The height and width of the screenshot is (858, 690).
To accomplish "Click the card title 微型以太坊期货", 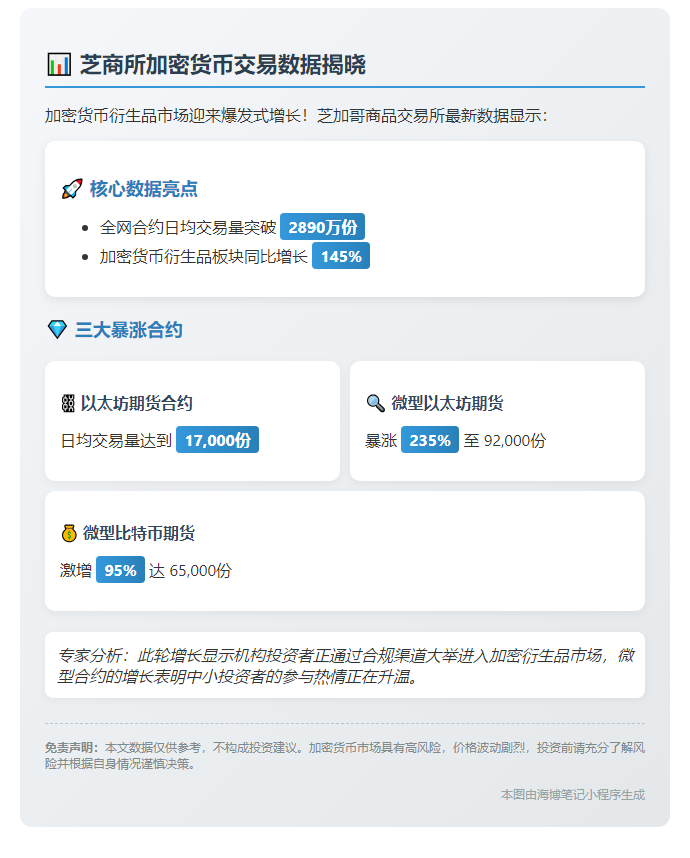I will point(447,403).
